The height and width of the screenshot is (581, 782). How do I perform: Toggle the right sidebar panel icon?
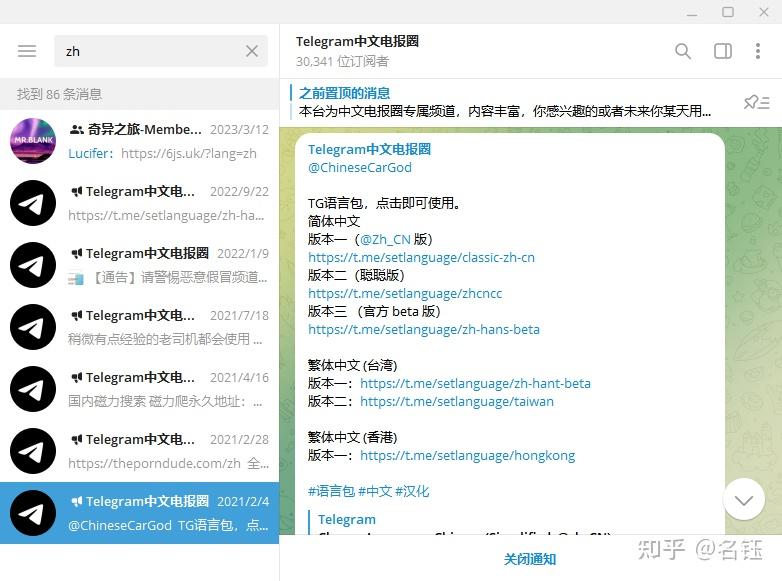point(723,51)
